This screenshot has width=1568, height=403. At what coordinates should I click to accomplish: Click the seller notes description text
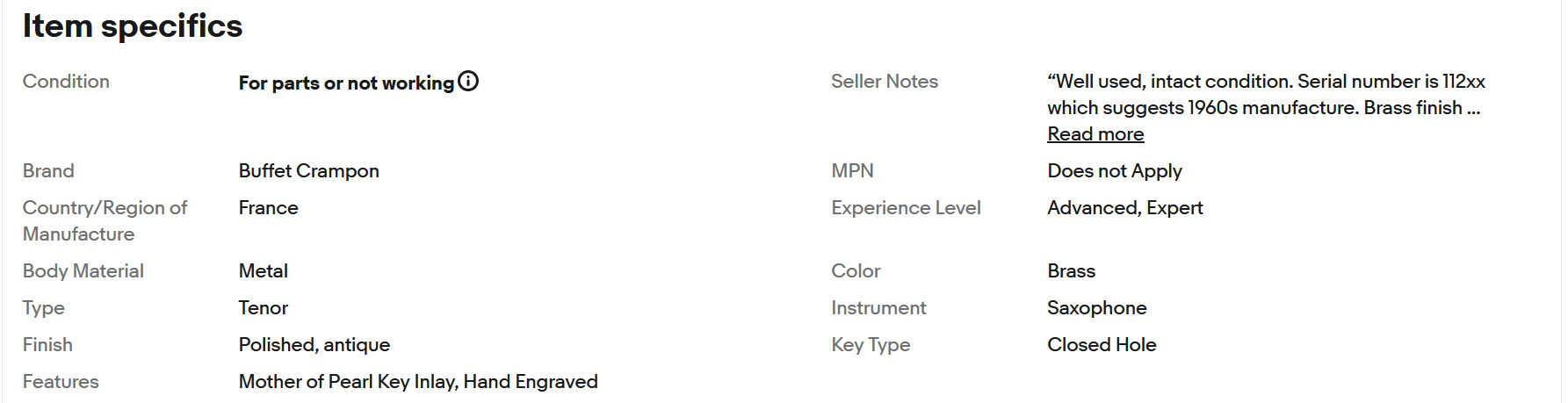1266,94
